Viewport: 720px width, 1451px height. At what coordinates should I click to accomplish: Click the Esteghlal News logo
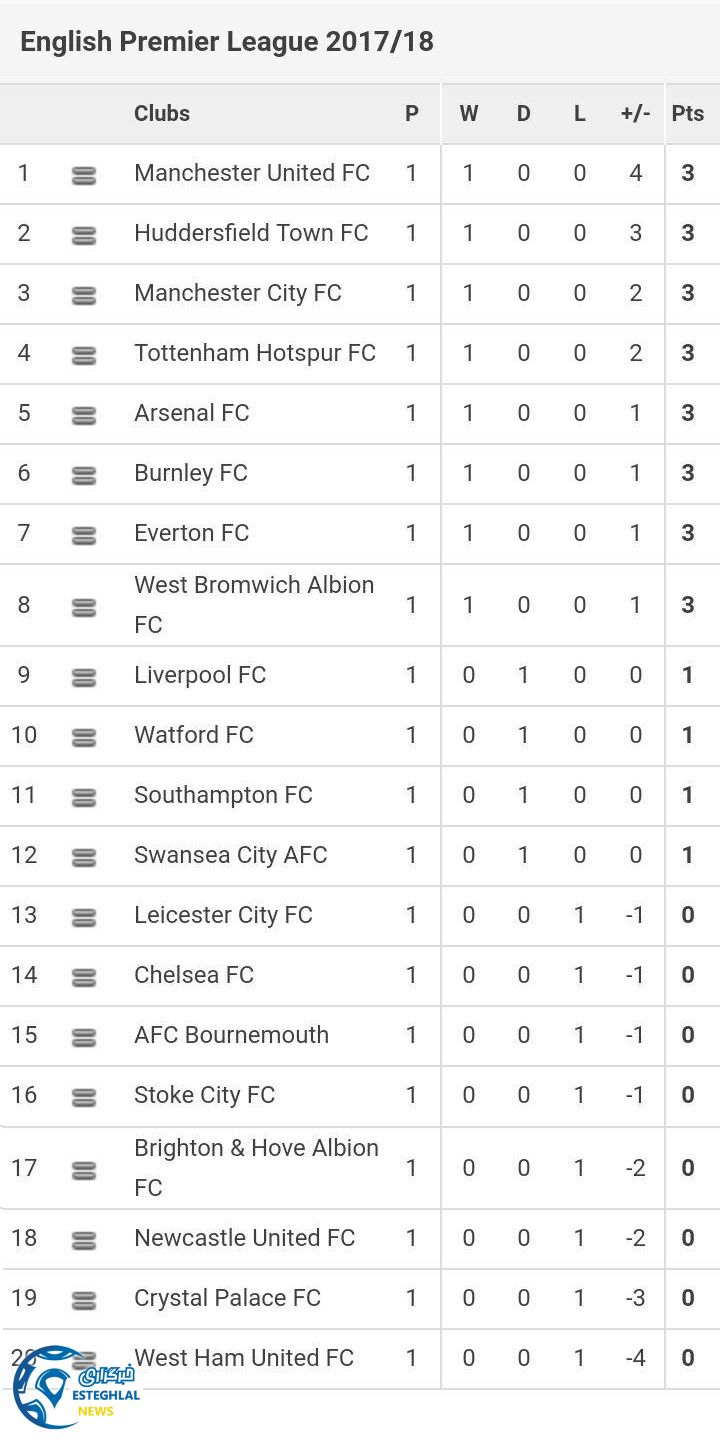73,1387
